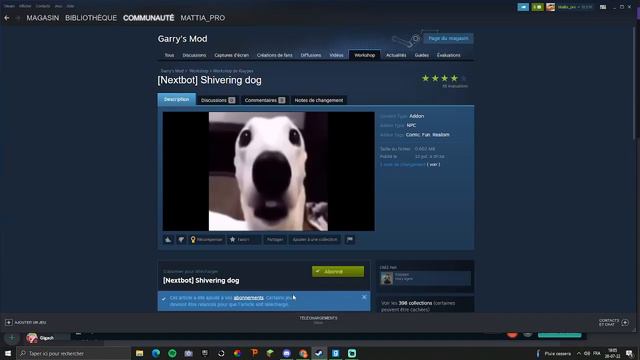This screenshot has height=360, width=640.
Task: Click the Windows taskbar search box
Action: 73,353
